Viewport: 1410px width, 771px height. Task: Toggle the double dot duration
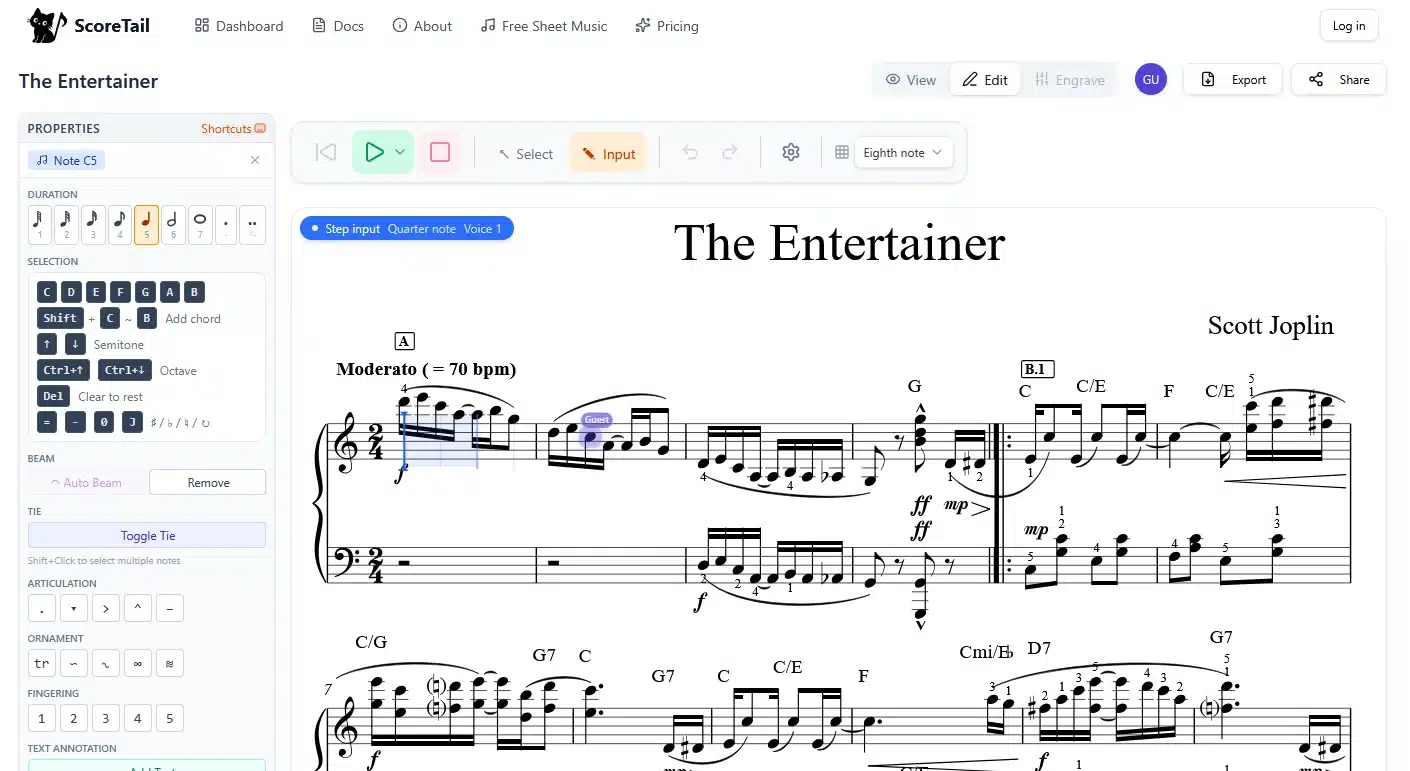[x=253, y=224]
